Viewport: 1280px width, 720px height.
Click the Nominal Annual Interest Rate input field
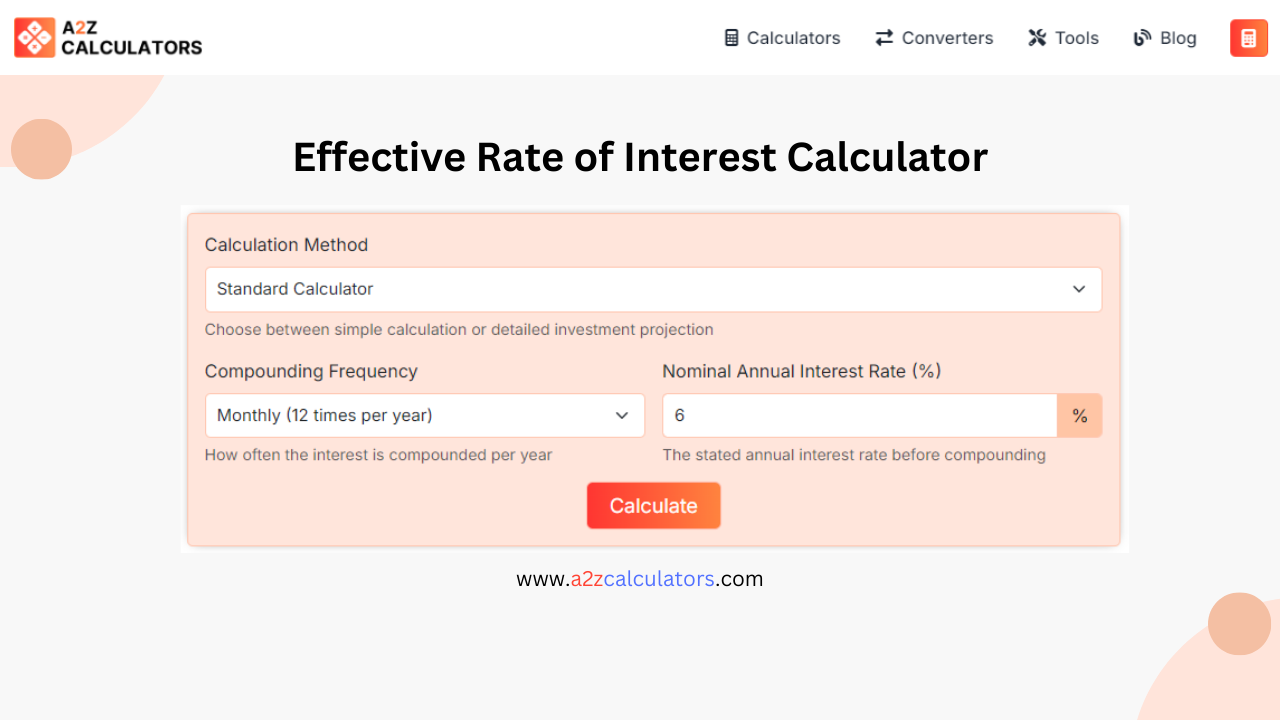click(x=860, y=415)
